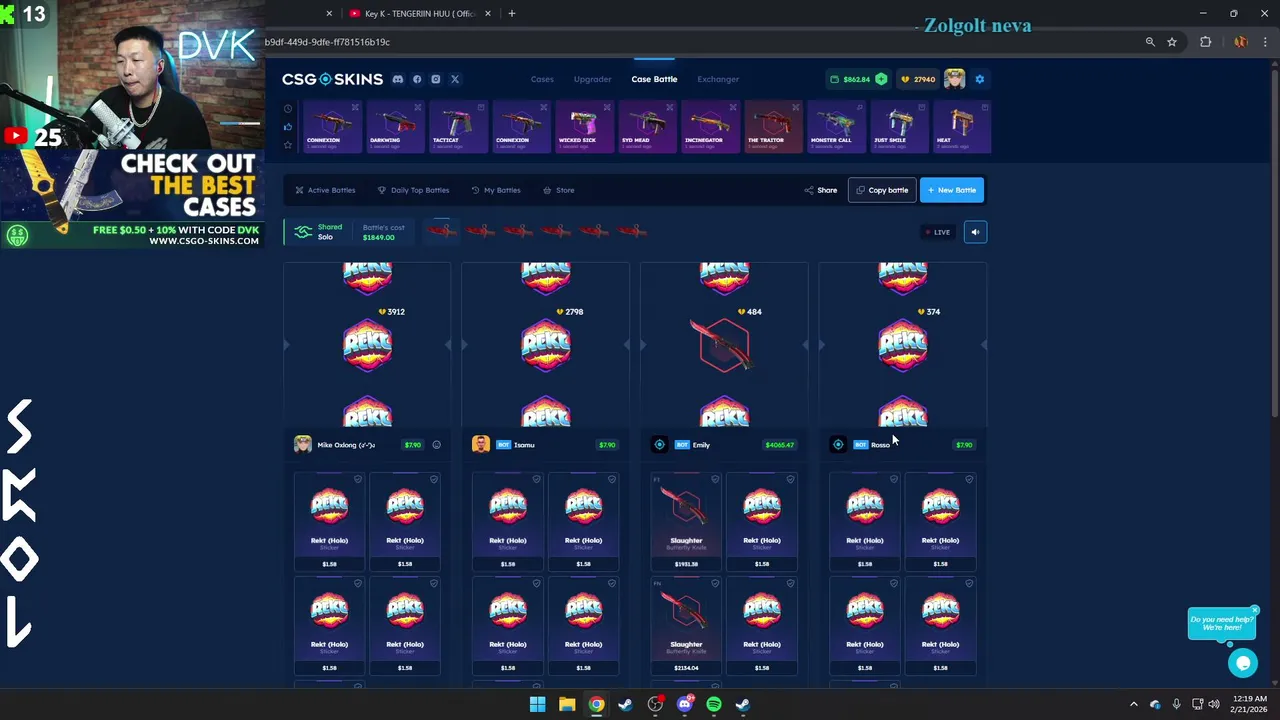Open the Discord link beside the CSGO-Skins logo

pos(398,79)
